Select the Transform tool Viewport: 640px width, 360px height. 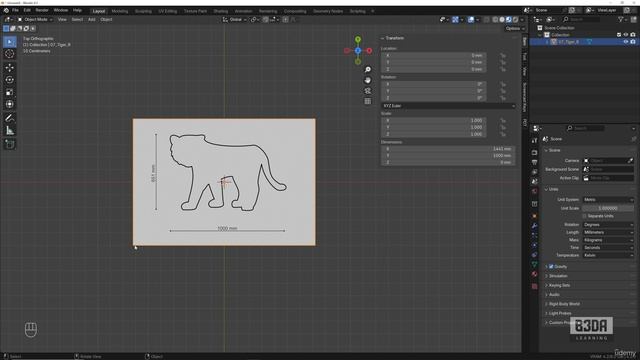[10, 104]
